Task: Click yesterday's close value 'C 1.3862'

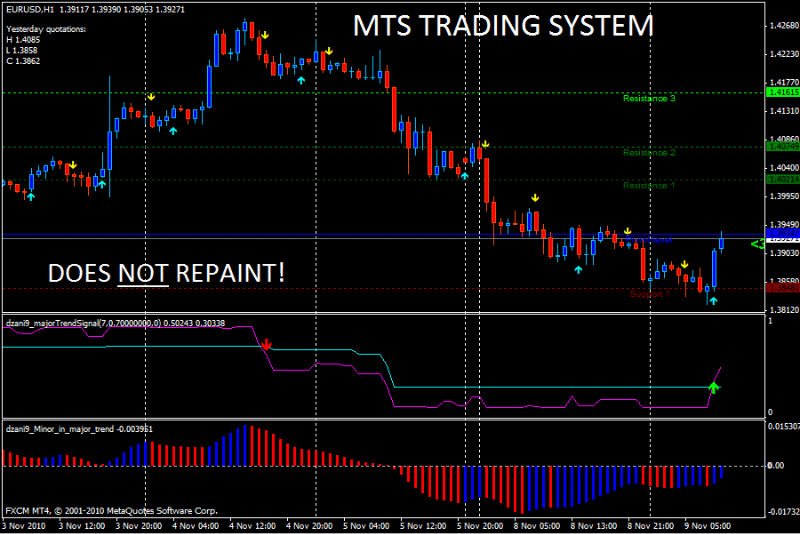Action: point(23,61)
